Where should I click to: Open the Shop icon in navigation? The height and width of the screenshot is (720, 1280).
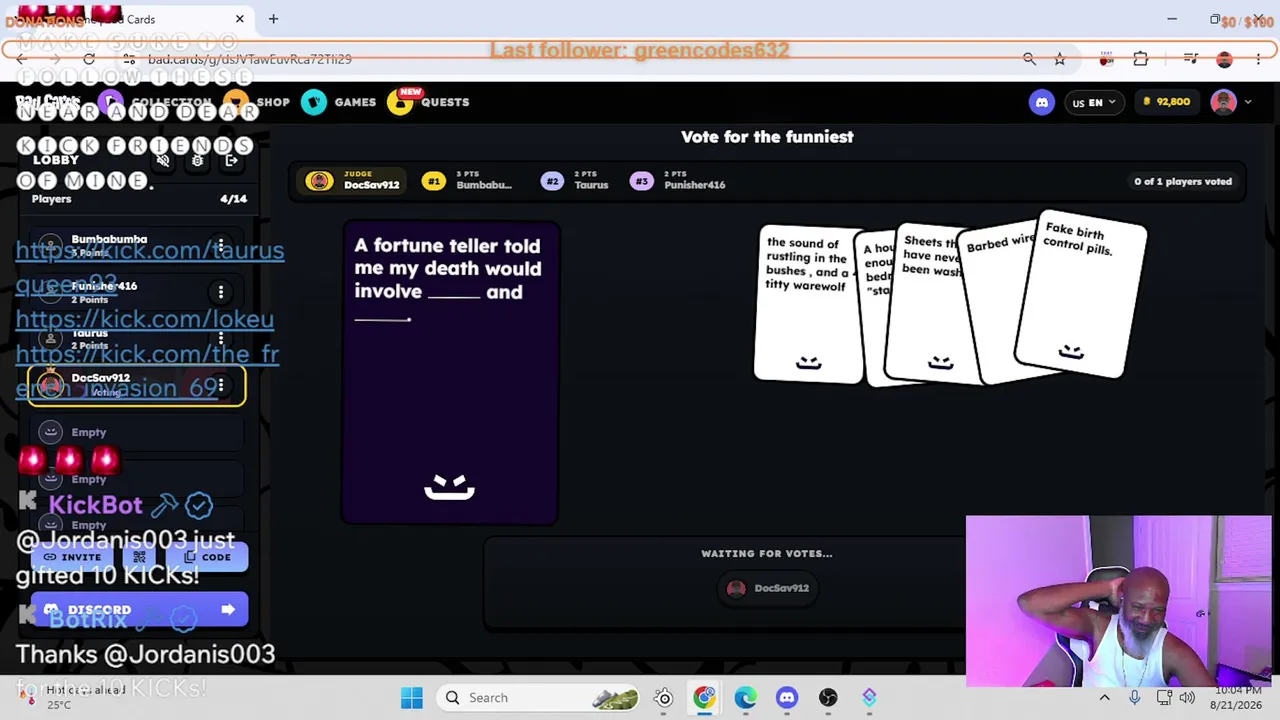236,102
